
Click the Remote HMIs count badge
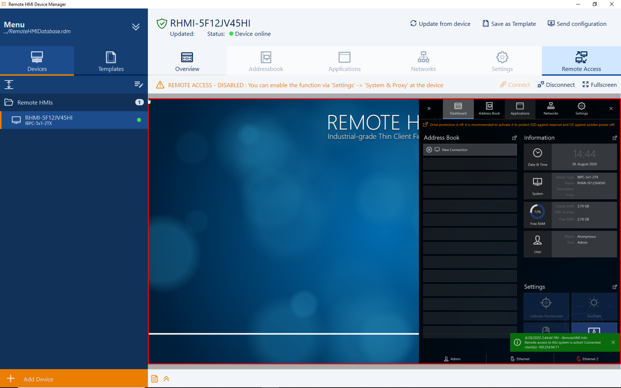pyautogui.click(x=139, y=102)
